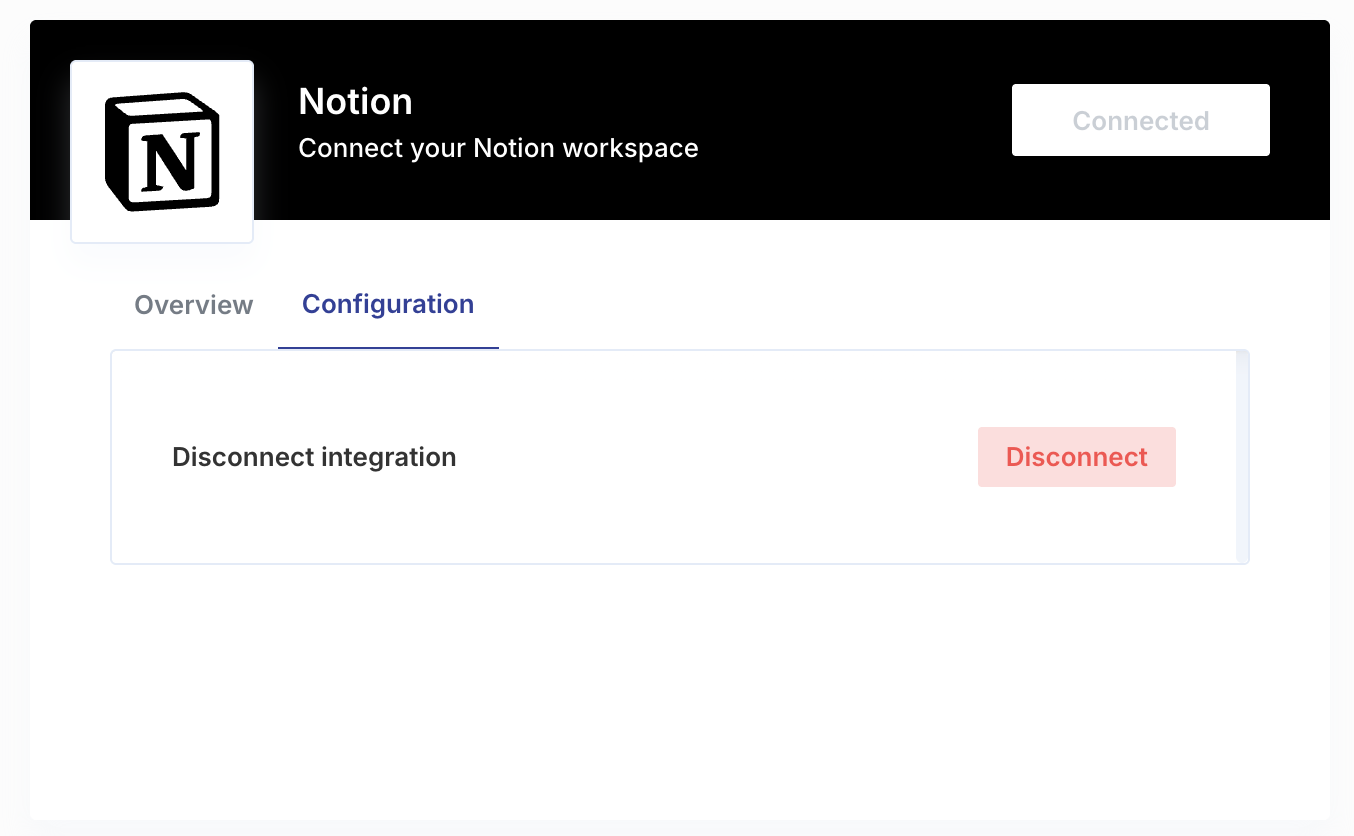This screenshot has height=836, width=1354.
Task: Click the blue underline beneath Configuration
Action: coord(388,348)
